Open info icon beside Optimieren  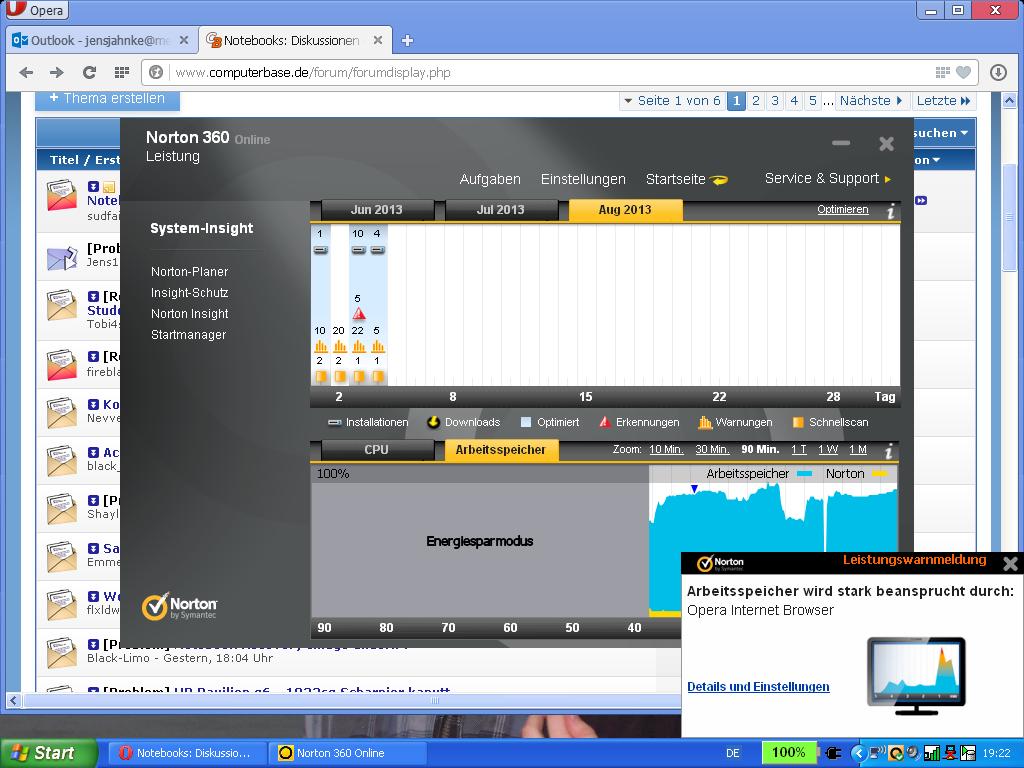[890, 211]
